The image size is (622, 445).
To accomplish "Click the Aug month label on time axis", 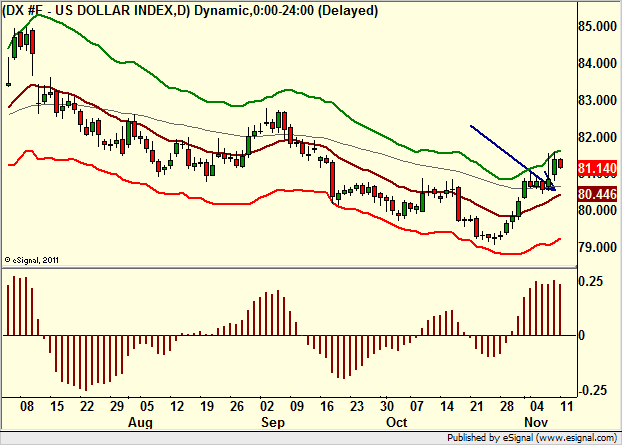I will (140, 423).
